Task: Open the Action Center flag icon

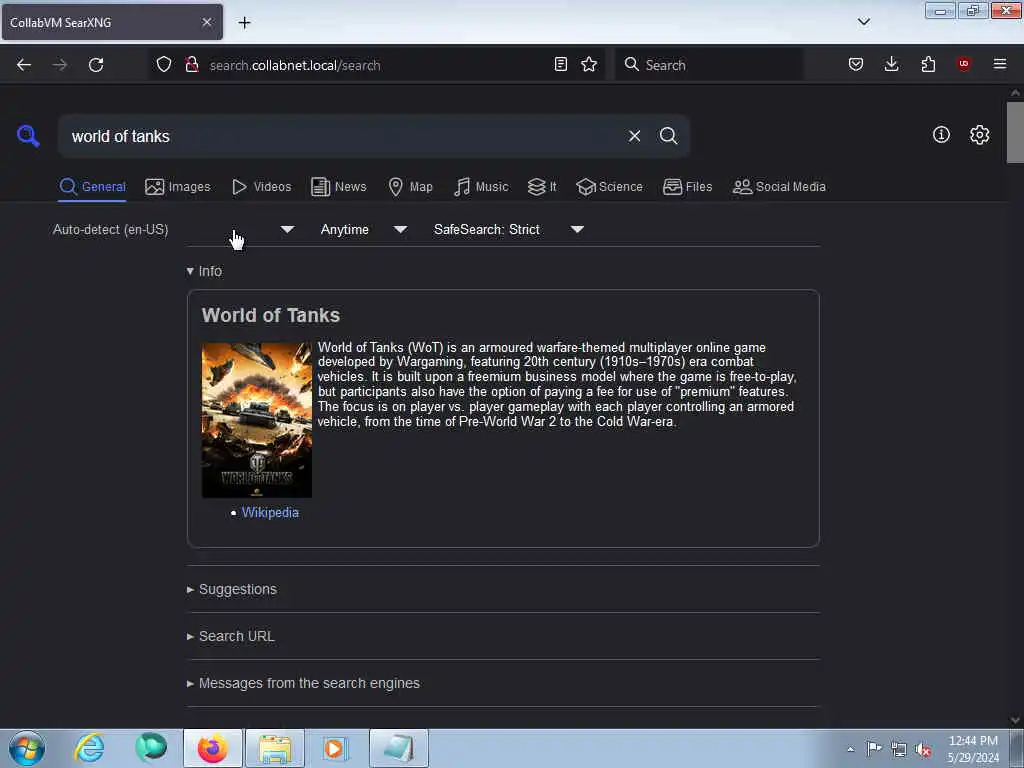Action: pos(874,748)
